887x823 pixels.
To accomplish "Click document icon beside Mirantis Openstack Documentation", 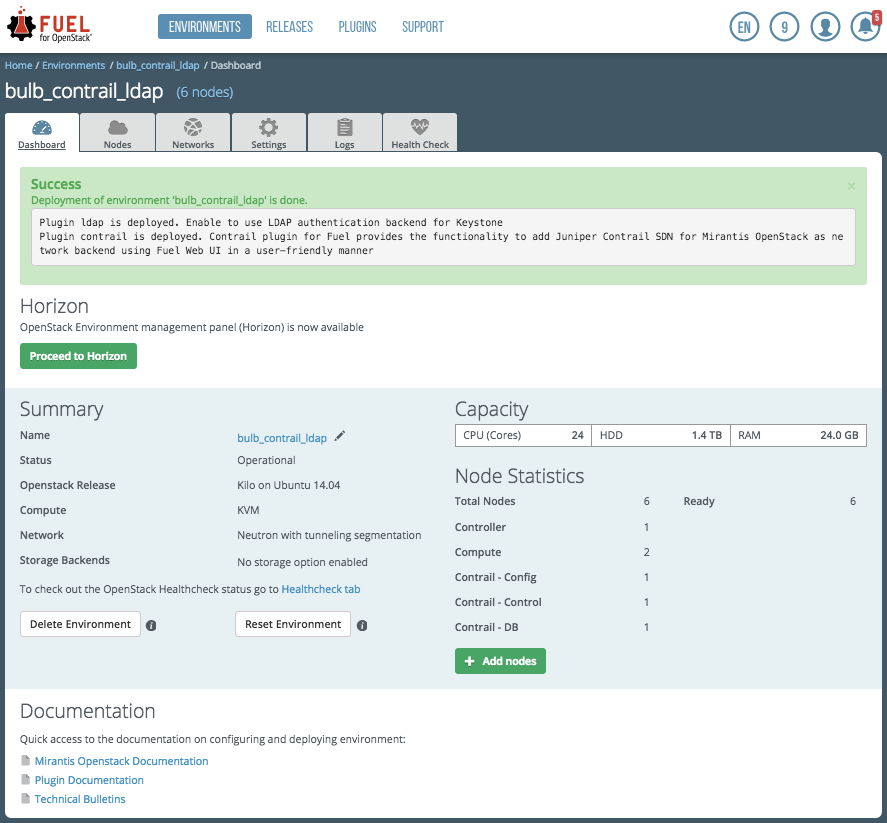I will click(x=25, y=760).
